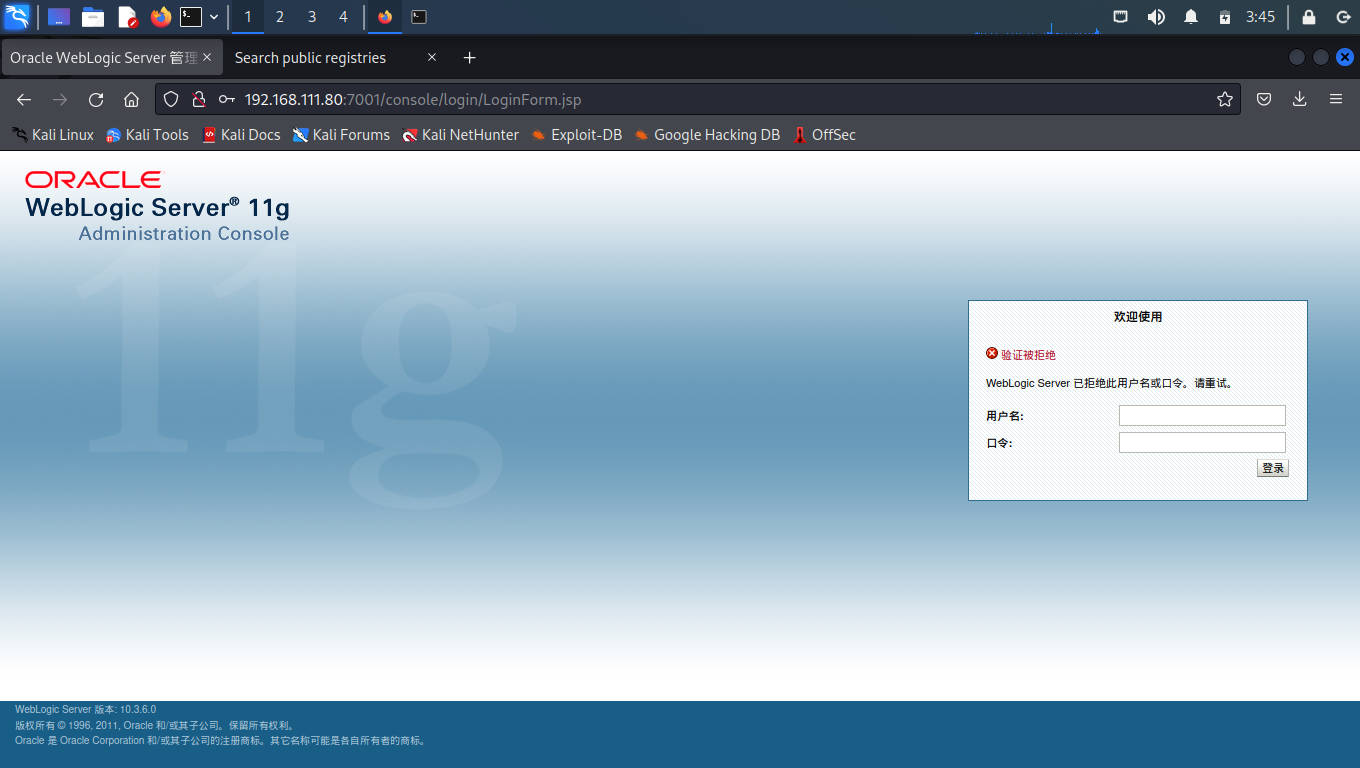Show tracking protection shield info

click(171, 99)
